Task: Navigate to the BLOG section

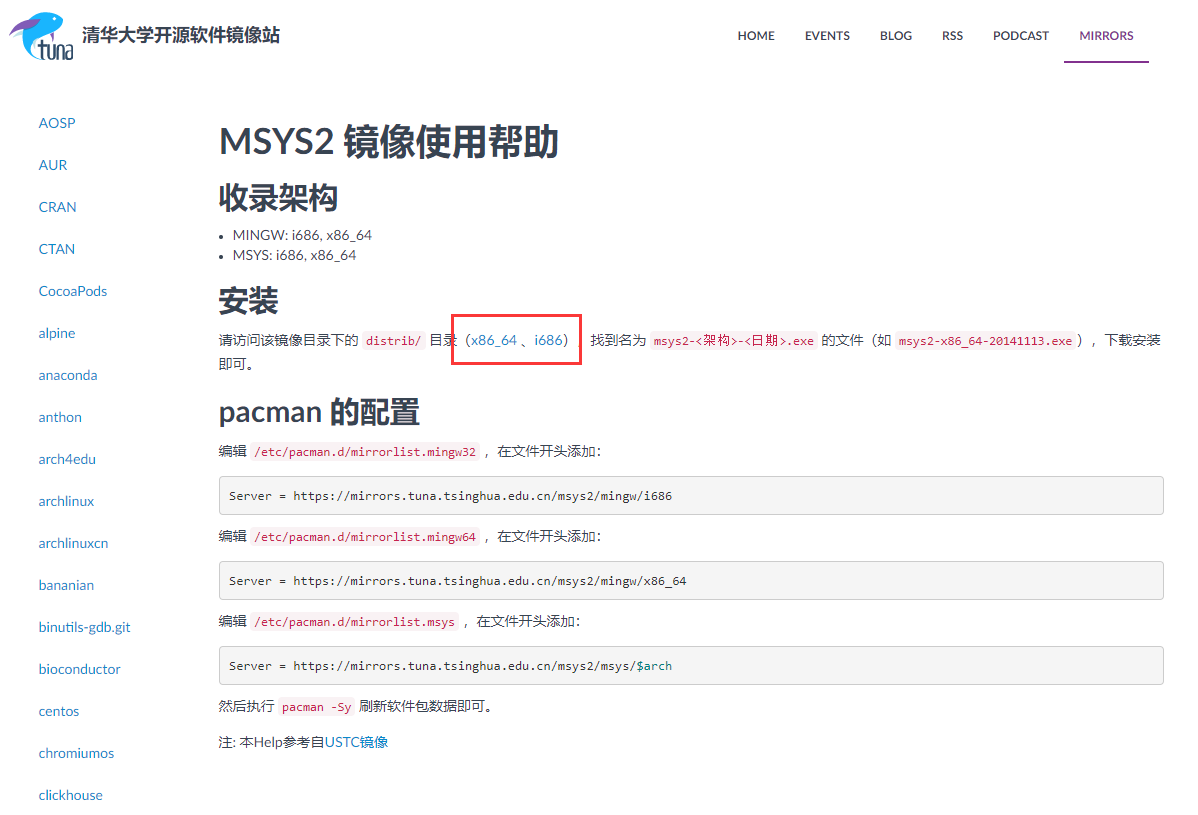Action: [x=895, y=35]
